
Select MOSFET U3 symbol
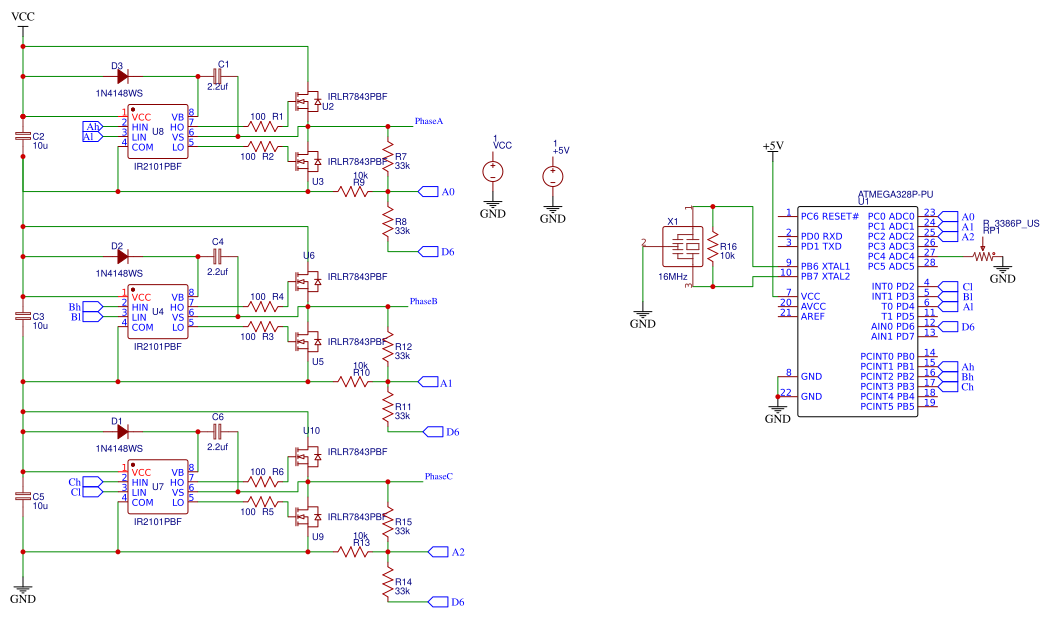pyautogui.click(x=307, y=161)
